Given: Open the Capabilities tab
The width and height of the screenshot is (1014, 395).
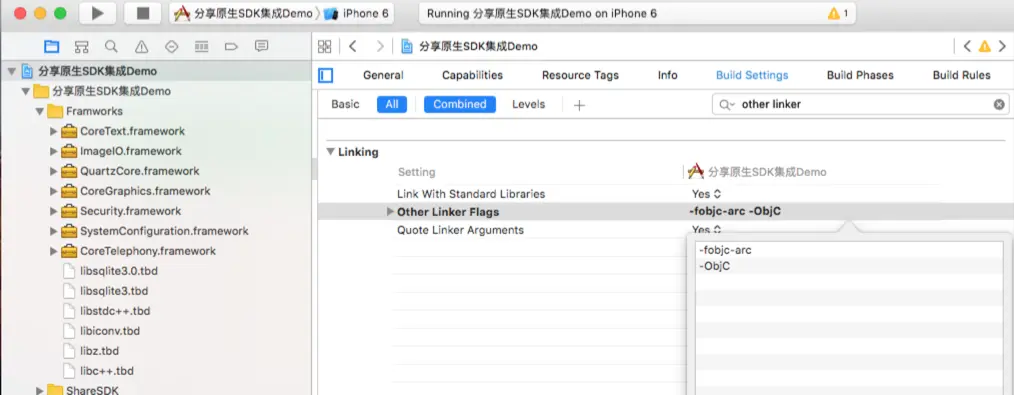Looking at the screenshot, I should click(x=472, y=75).
